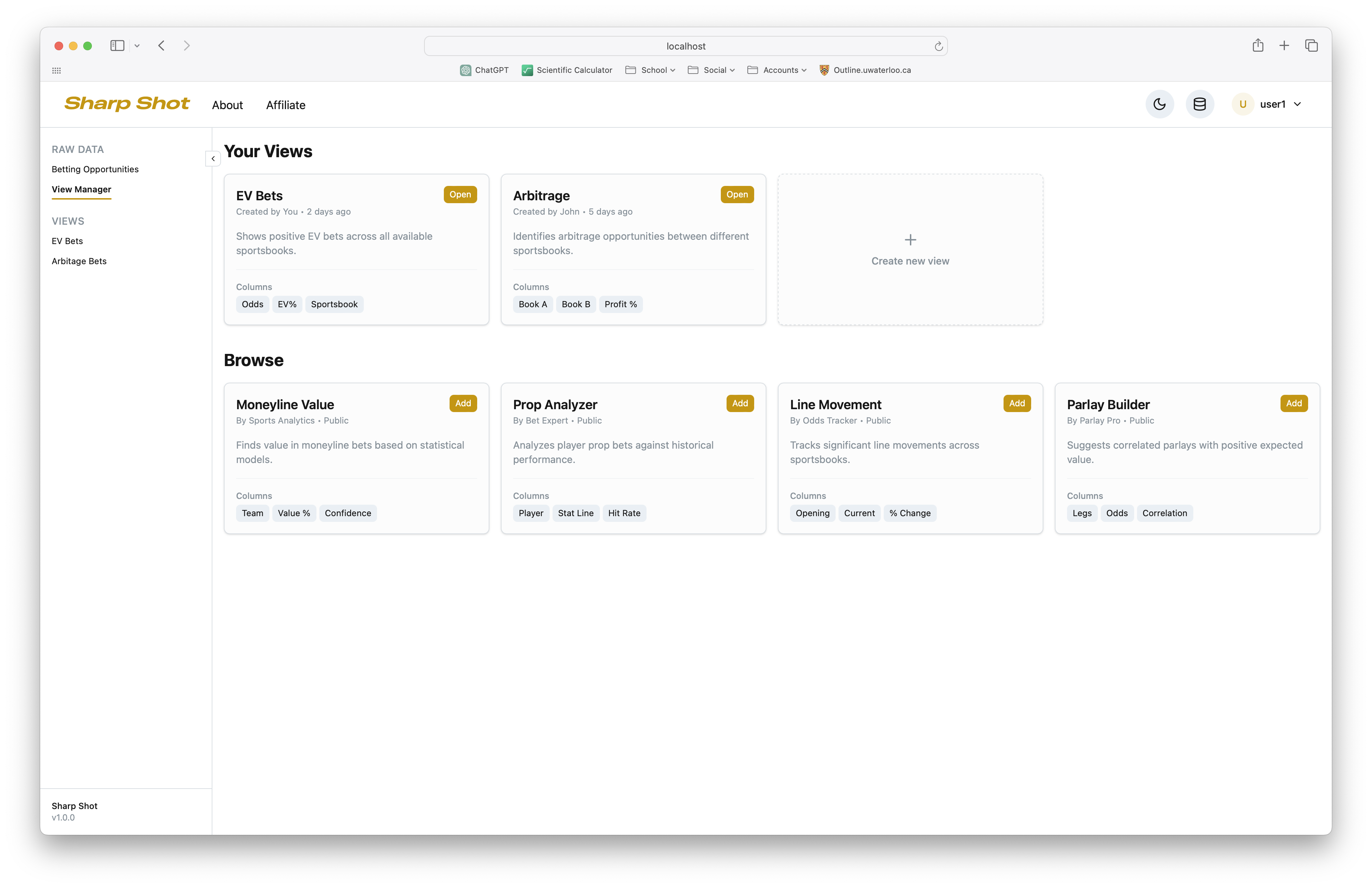Viewport: 1372px width, 888px height.
Task: Open Arbitage Bets view from sidebar
Action: (x=79, y=261)
